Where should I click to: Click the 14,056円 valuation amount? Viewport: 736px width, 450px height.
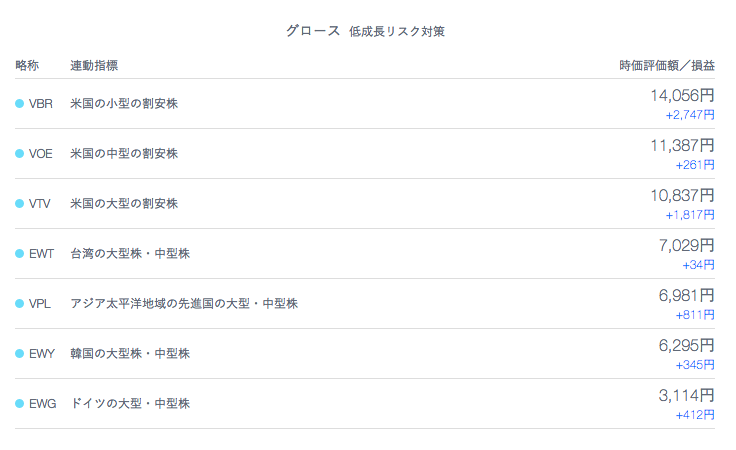pos(682,96)
